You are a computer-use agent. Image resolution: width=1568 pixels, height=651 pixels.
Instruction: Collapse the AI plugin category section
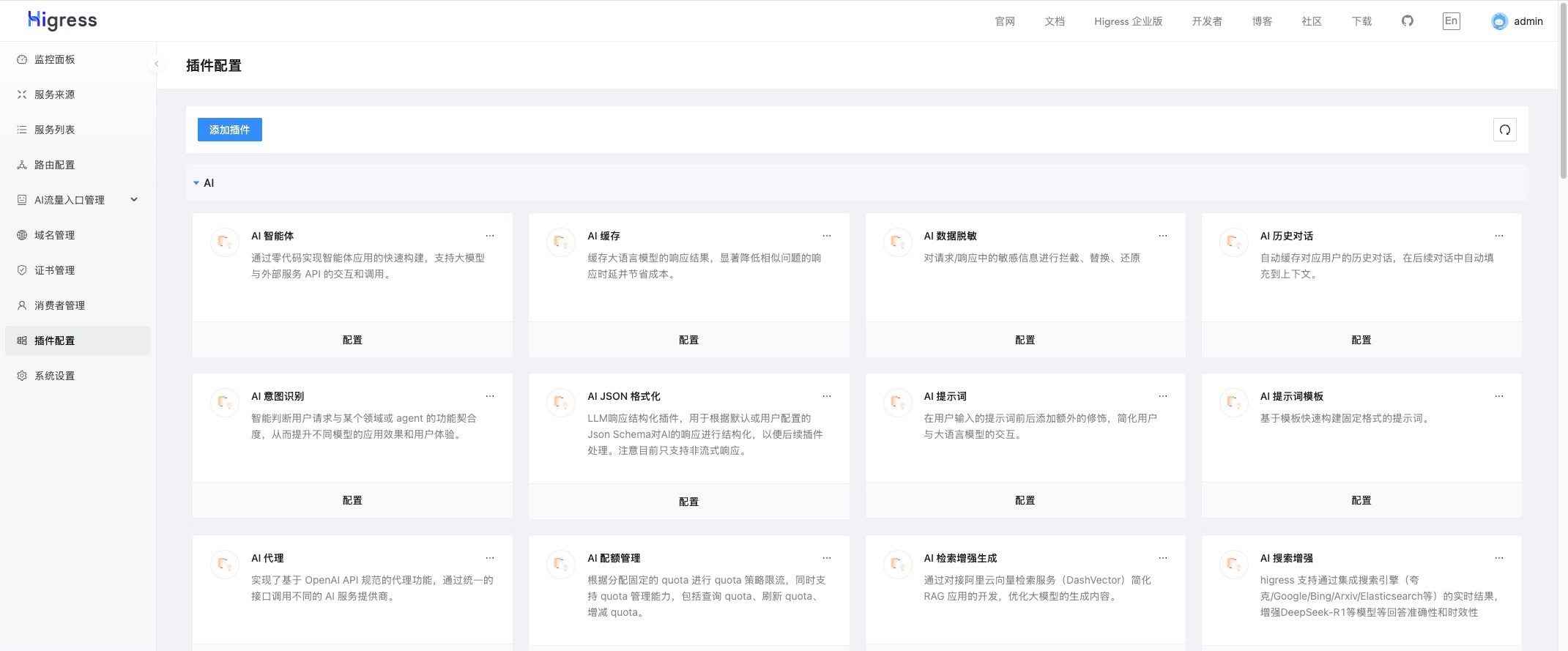tap(196, 183)
